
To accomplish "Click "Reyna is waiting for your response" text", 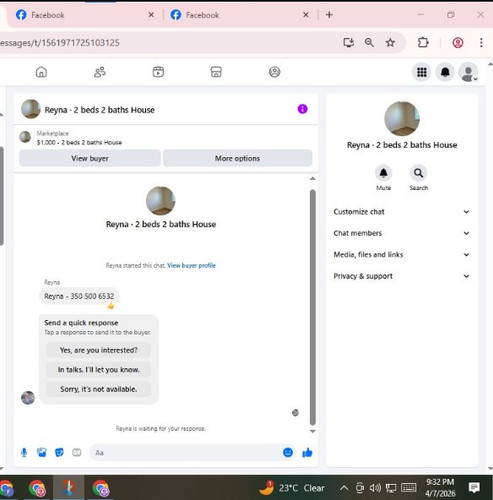I will click(161, 428).
